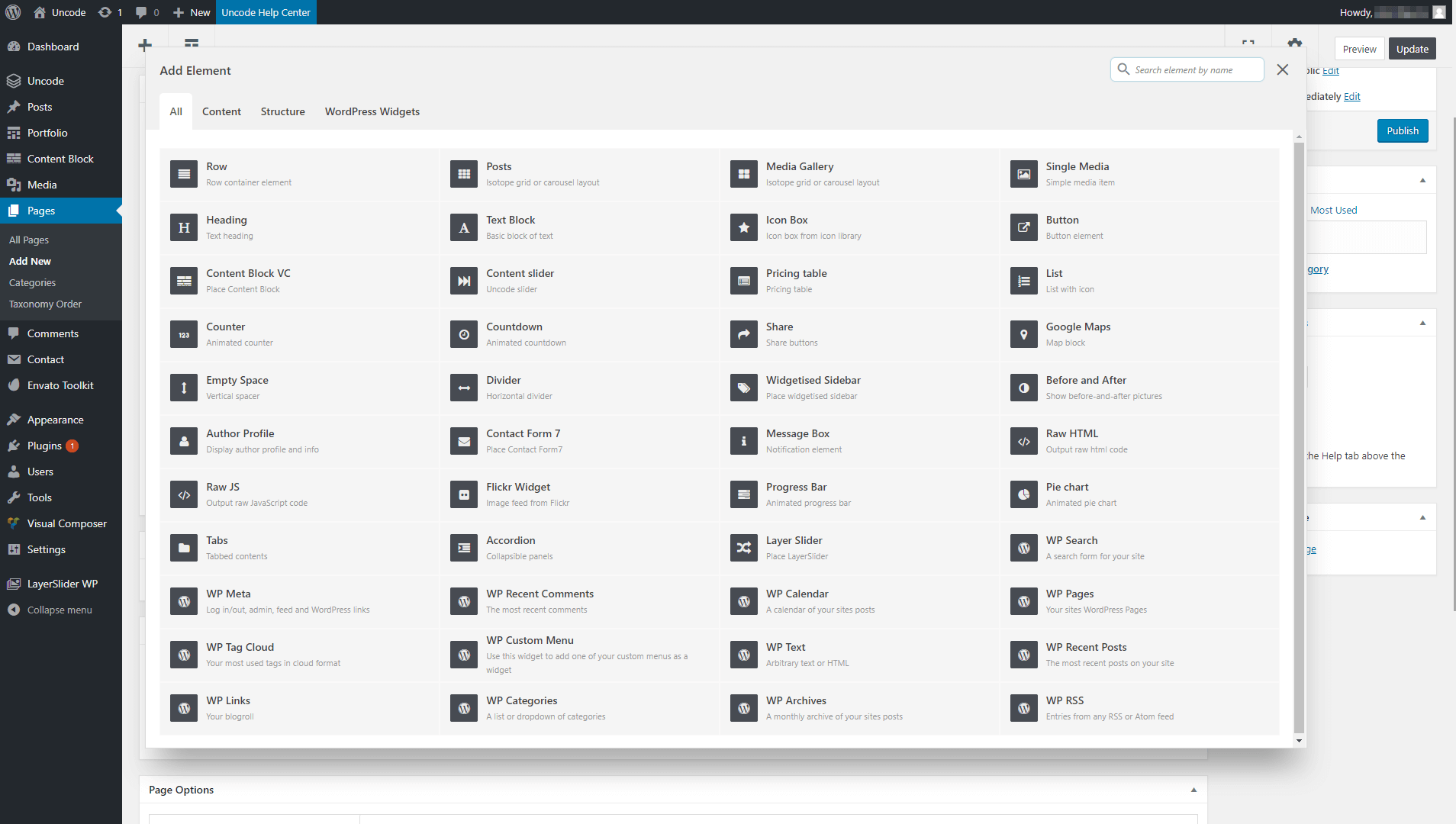Click the blue Publish button
1456x824 pixels.
pos(1403,130)
